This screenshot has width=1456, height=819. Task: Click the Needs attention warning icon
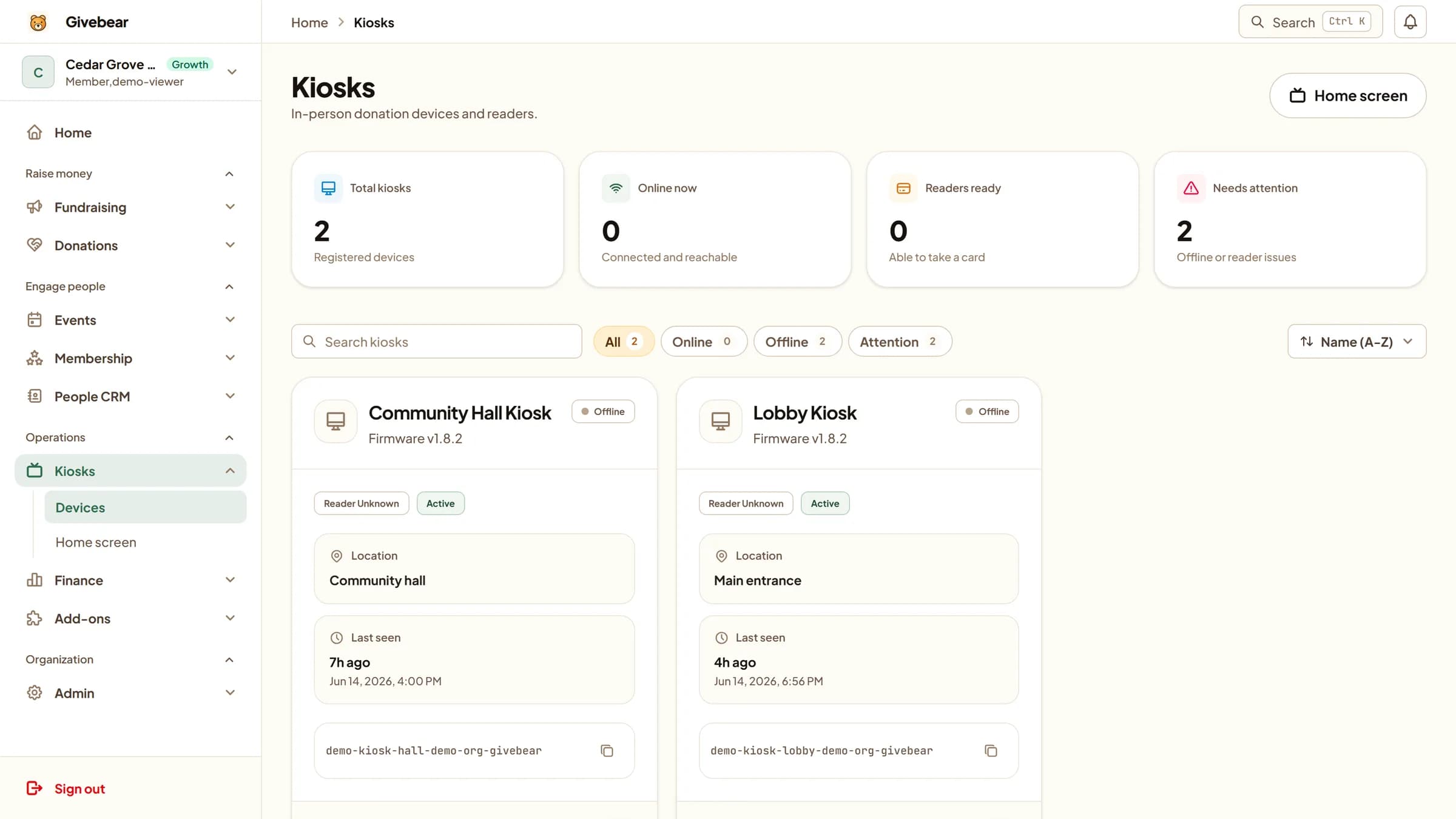(1191, 188)
